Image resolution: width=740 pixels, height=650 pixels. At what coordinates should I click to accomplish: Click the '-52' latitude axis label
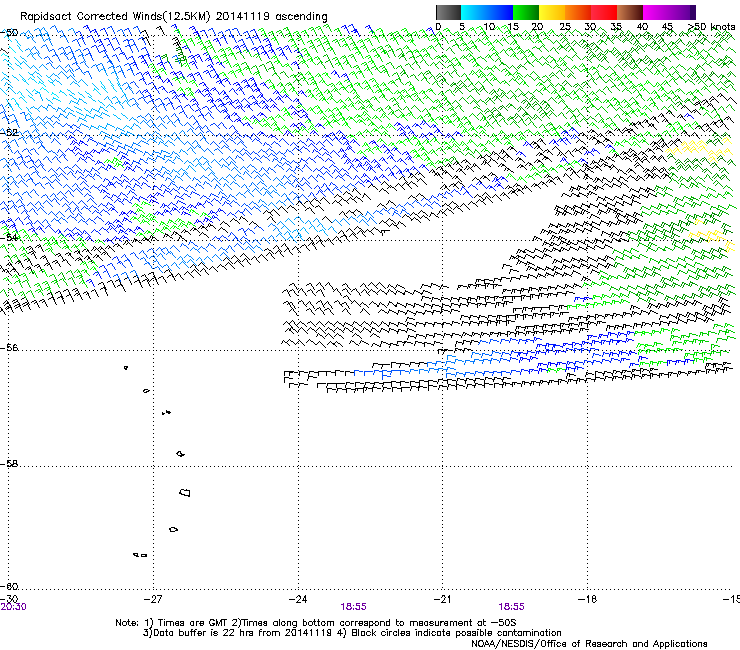click(9, 133)
